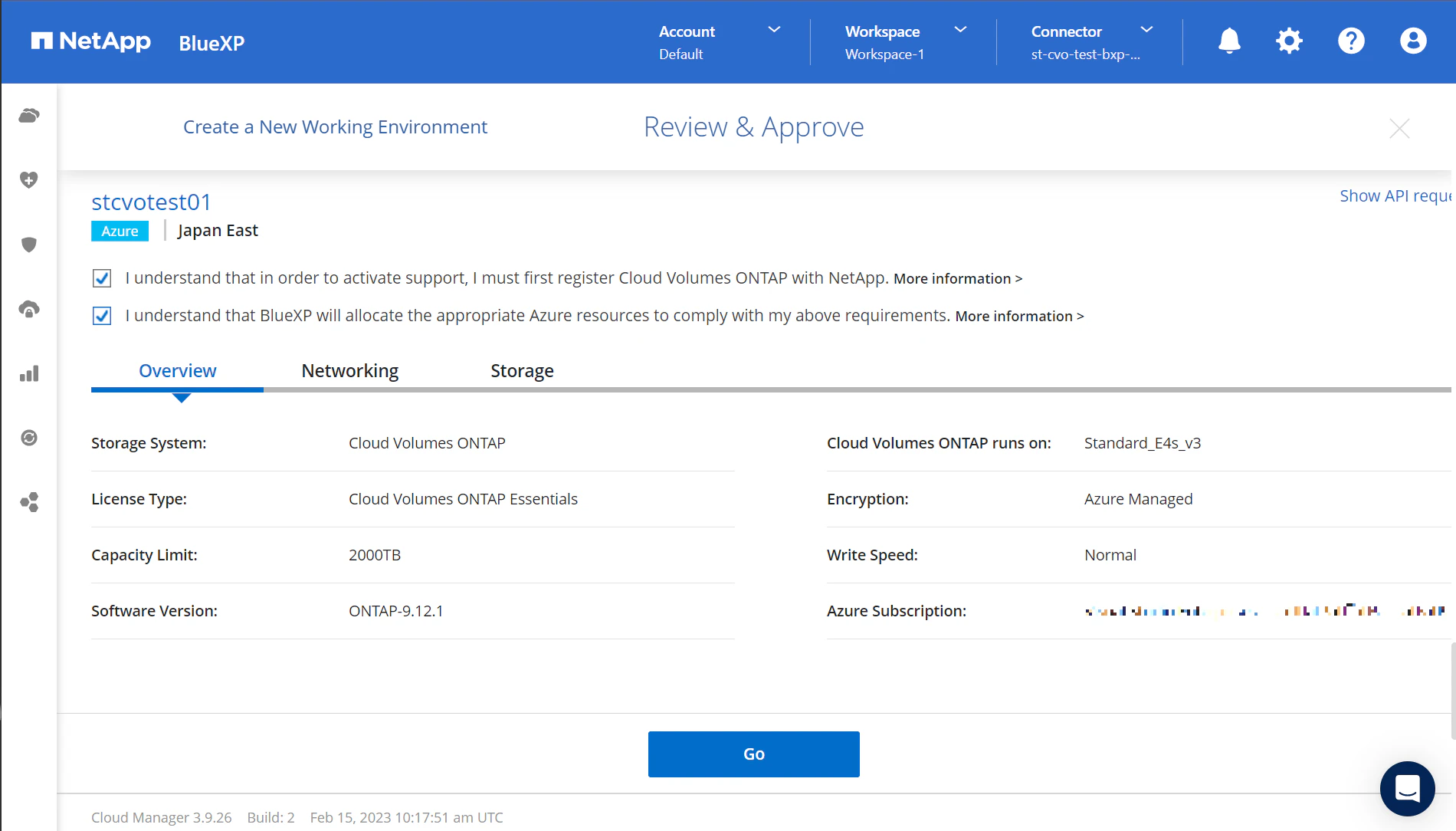Viewport: 1456px width, 831px height.
Task: Open the chat support bubble
Action: [x=1408, y=788]
